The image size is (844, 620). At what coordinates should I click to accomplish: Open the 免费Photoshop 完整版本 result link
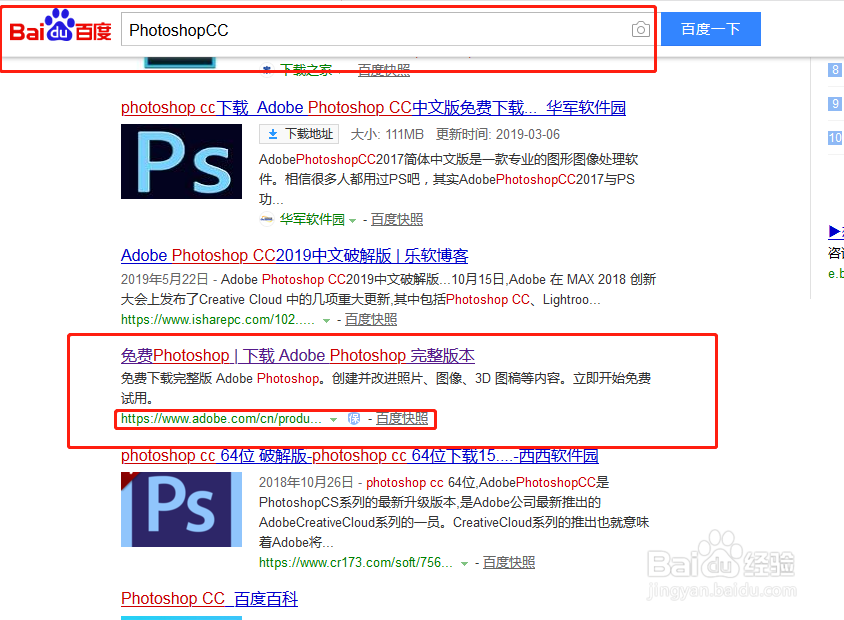(296, 355)
